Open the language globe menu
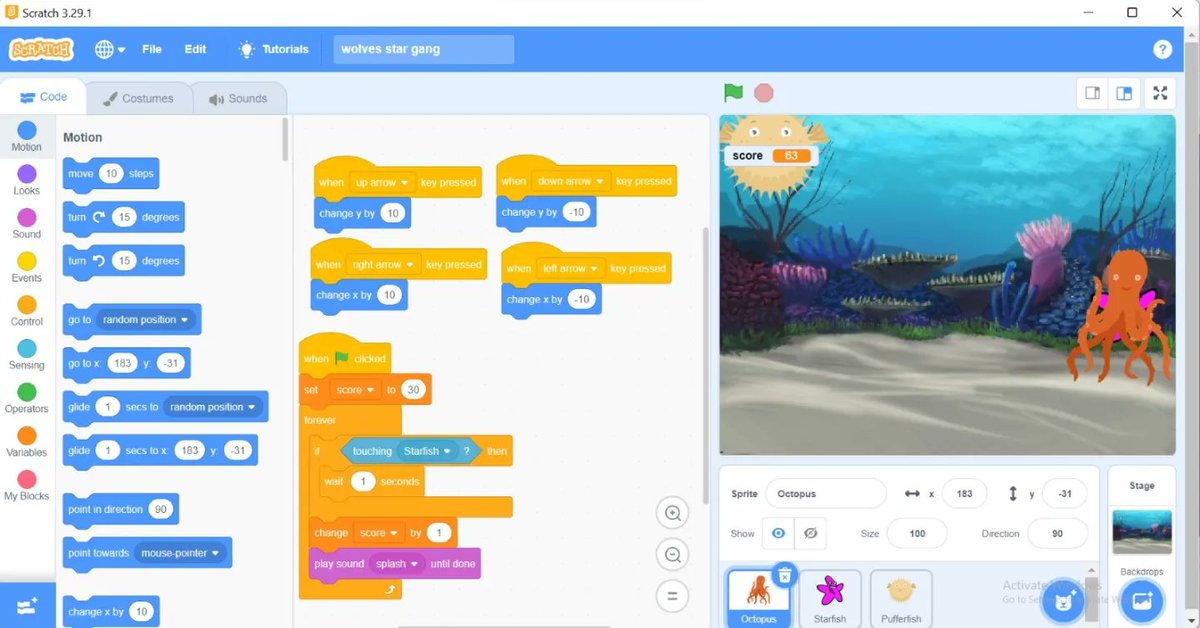Image resolution: width=1200 pixels, height=628 pixels. point(109,49)
